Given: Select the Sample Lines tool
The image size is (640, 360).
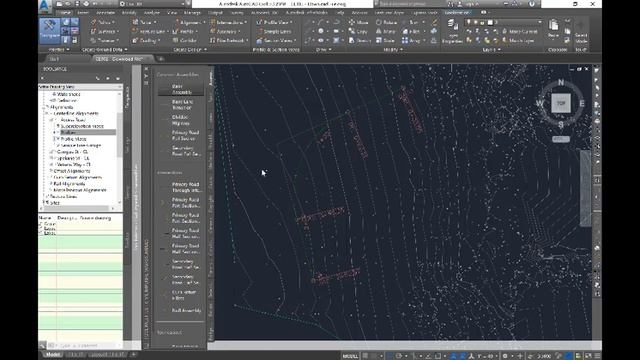Looking at the screenshot, I should coord(274,31).
